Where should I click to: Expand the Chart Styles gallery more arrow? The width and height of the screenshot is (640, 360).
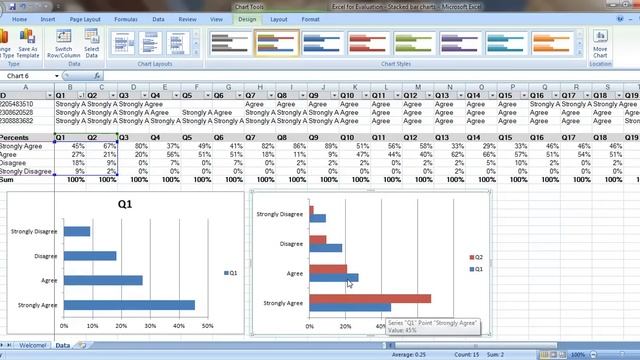[x=580, y=52]
